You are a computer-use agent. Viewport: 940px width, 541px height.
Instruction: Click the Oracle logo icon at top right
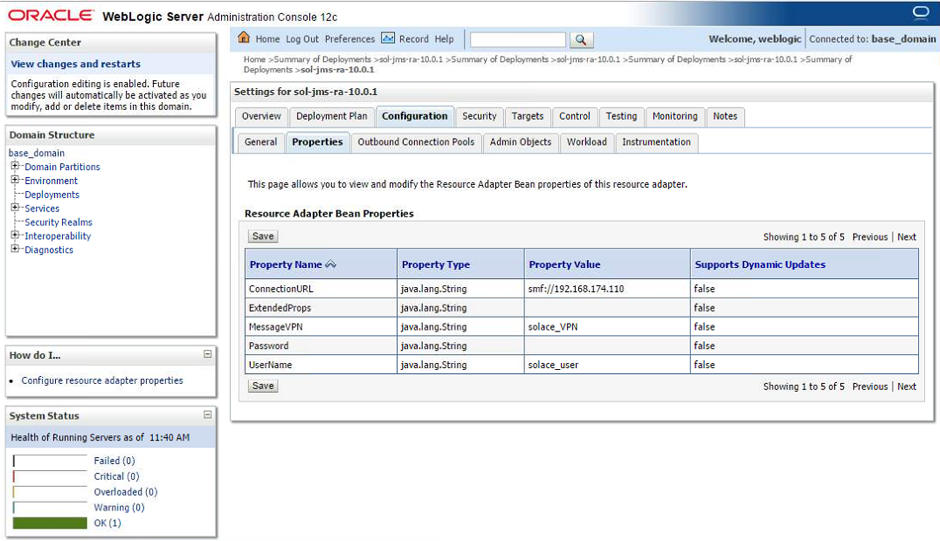pyautogui.click(x=920, y=13)
